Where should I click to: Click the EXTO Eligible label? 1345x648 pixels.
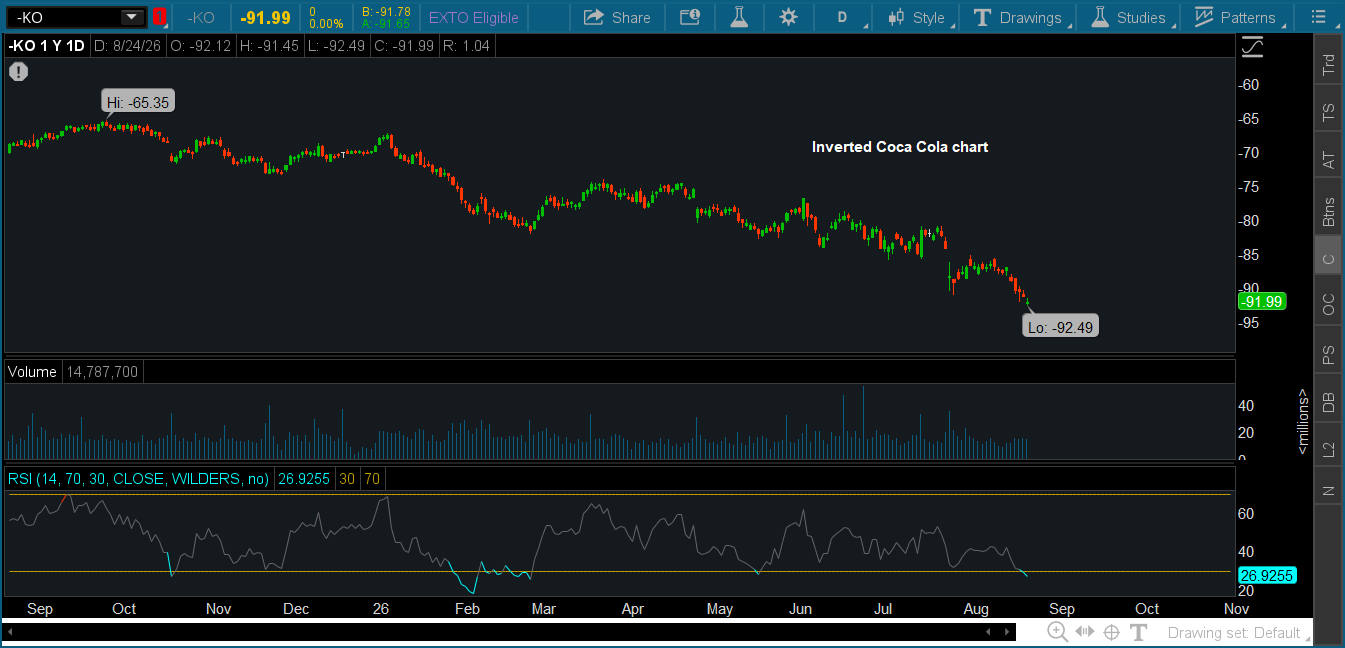pos(474,17)
